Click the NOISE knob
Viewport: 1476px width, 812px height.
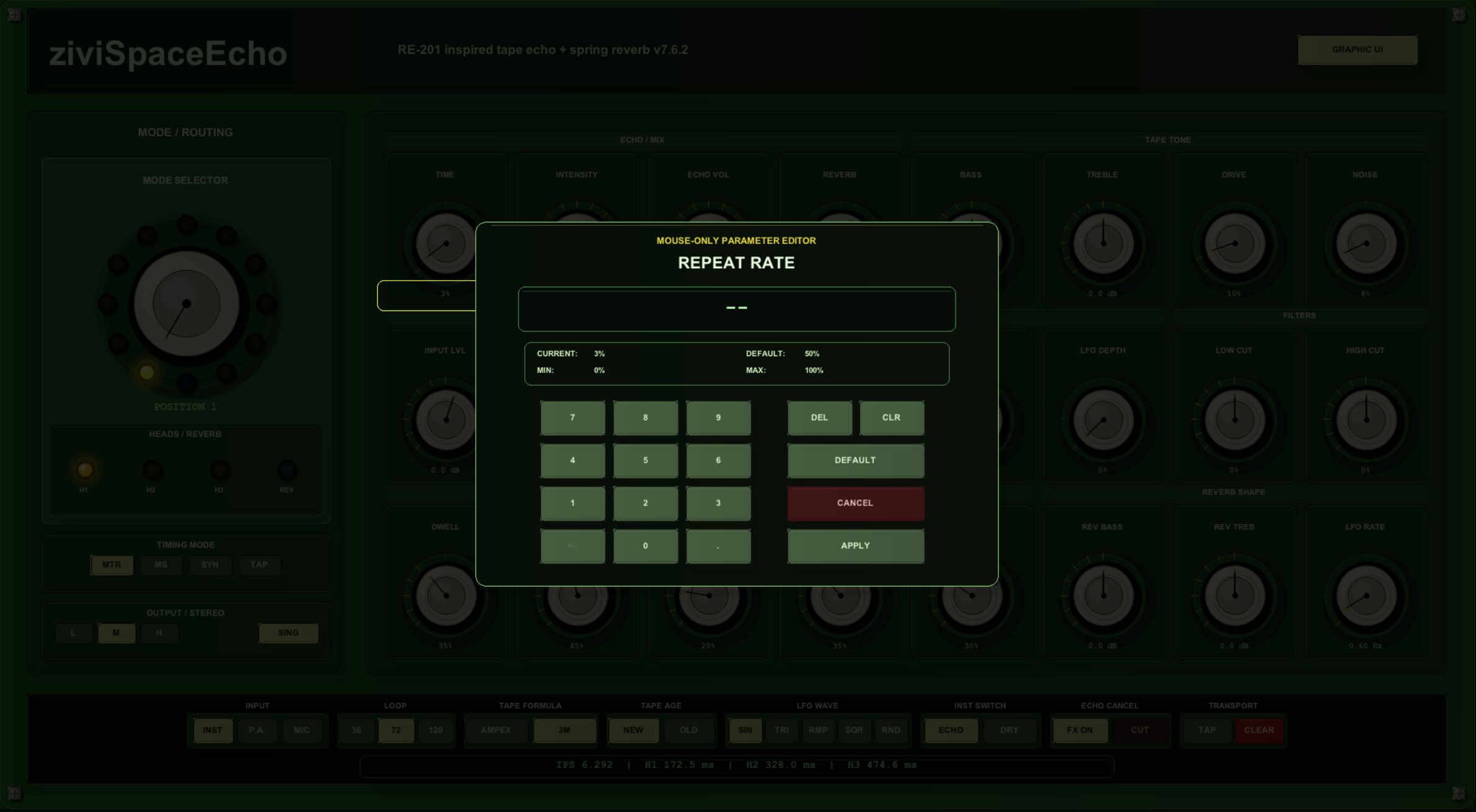(1366, 243)
